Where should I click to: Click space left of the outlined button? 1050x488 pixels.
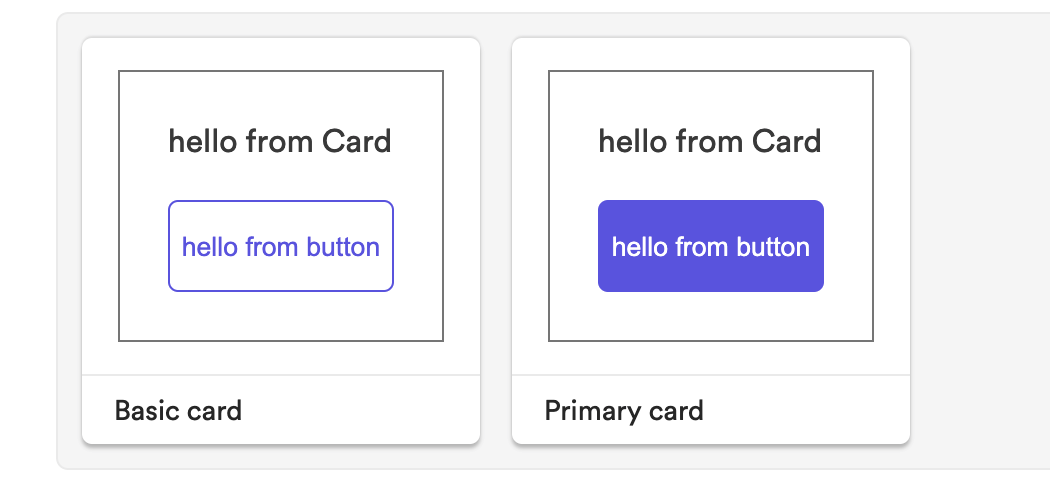pyautogui.click(x=144, y=246)
